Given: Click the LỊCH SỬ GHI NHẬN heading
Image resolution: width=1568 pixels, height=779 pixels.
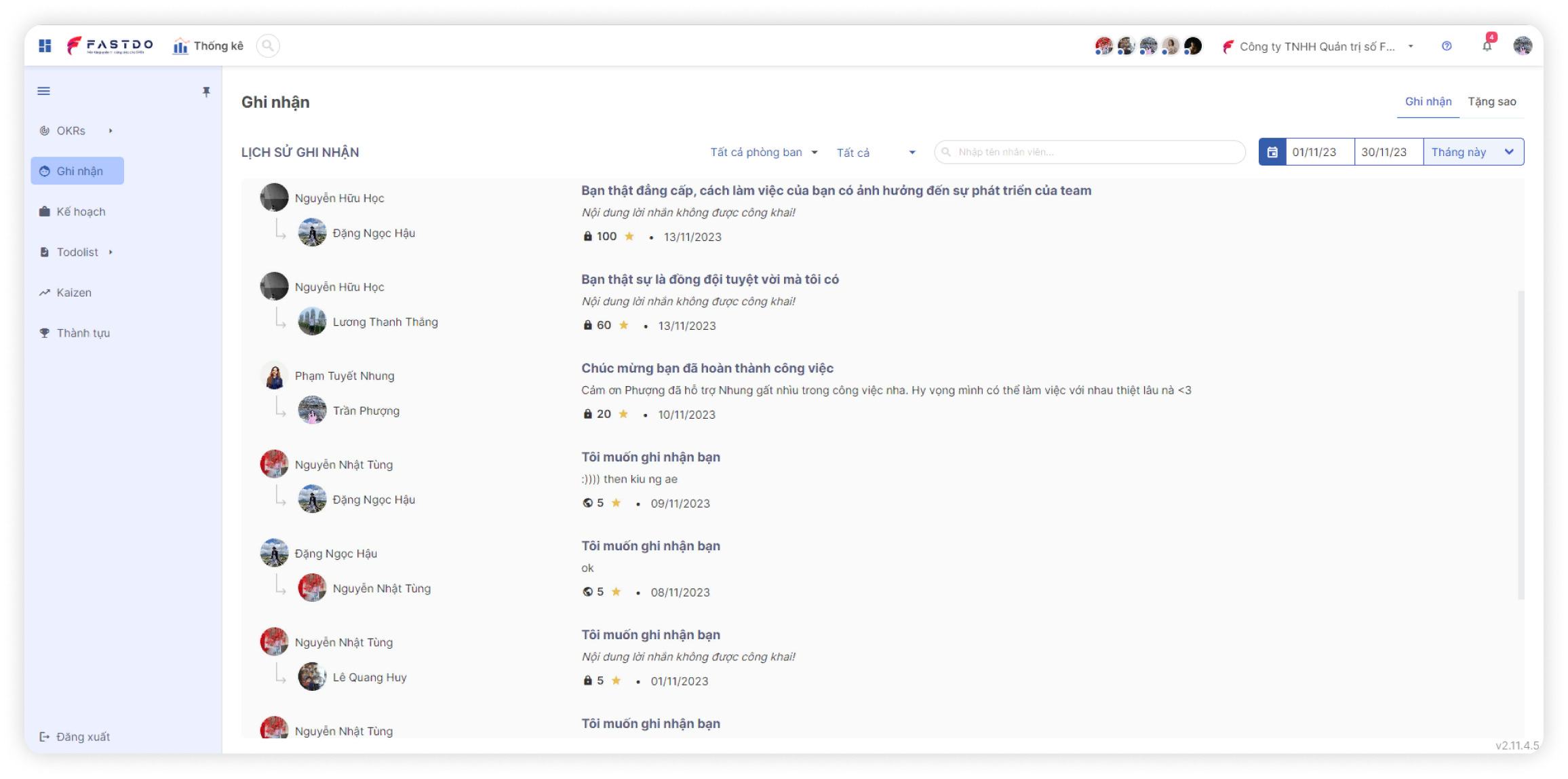Looking at the screenshot, I should point(300,153).
